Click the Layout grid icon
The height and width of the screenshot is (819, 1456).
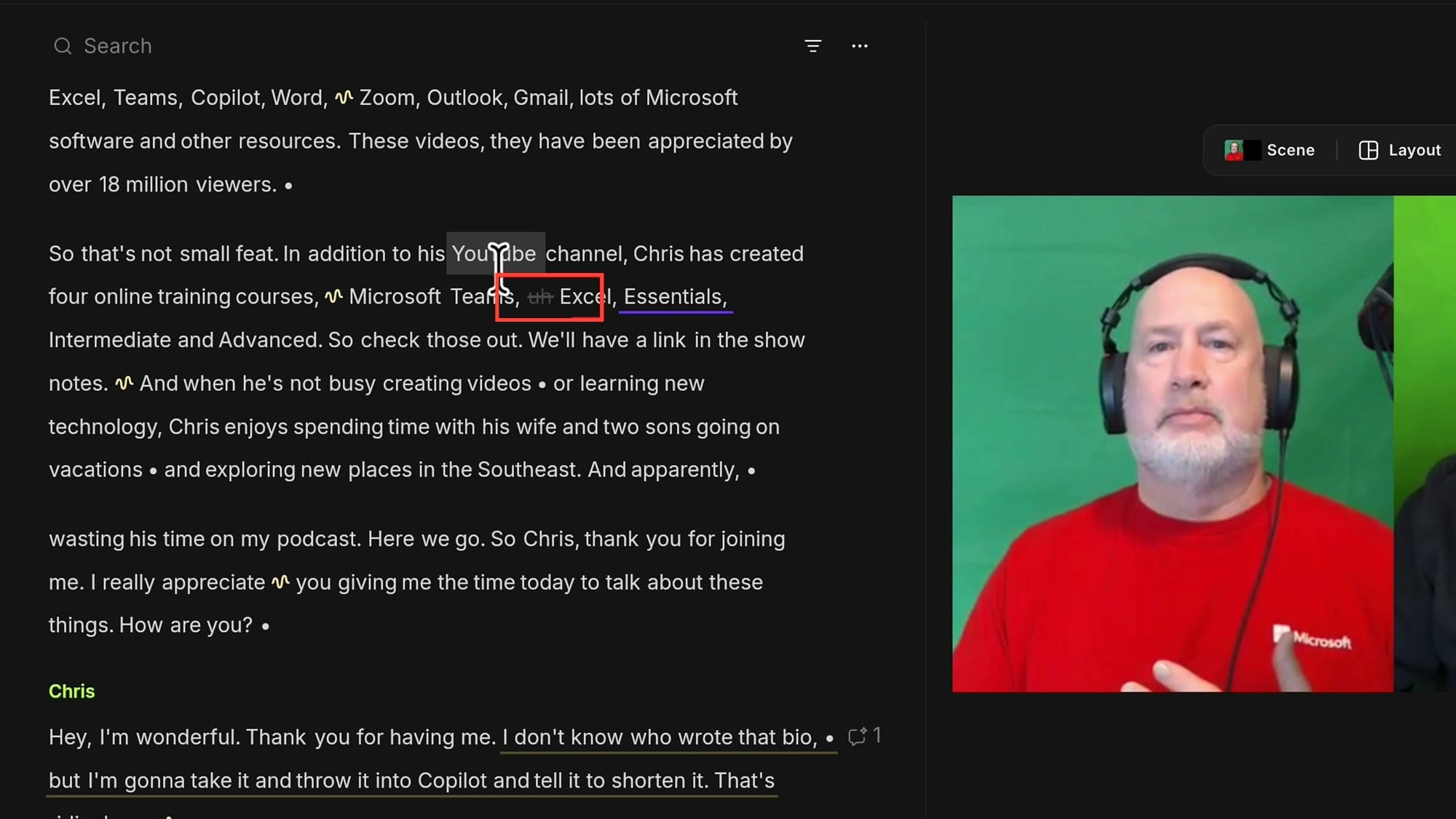click(x=1369, y=150)
